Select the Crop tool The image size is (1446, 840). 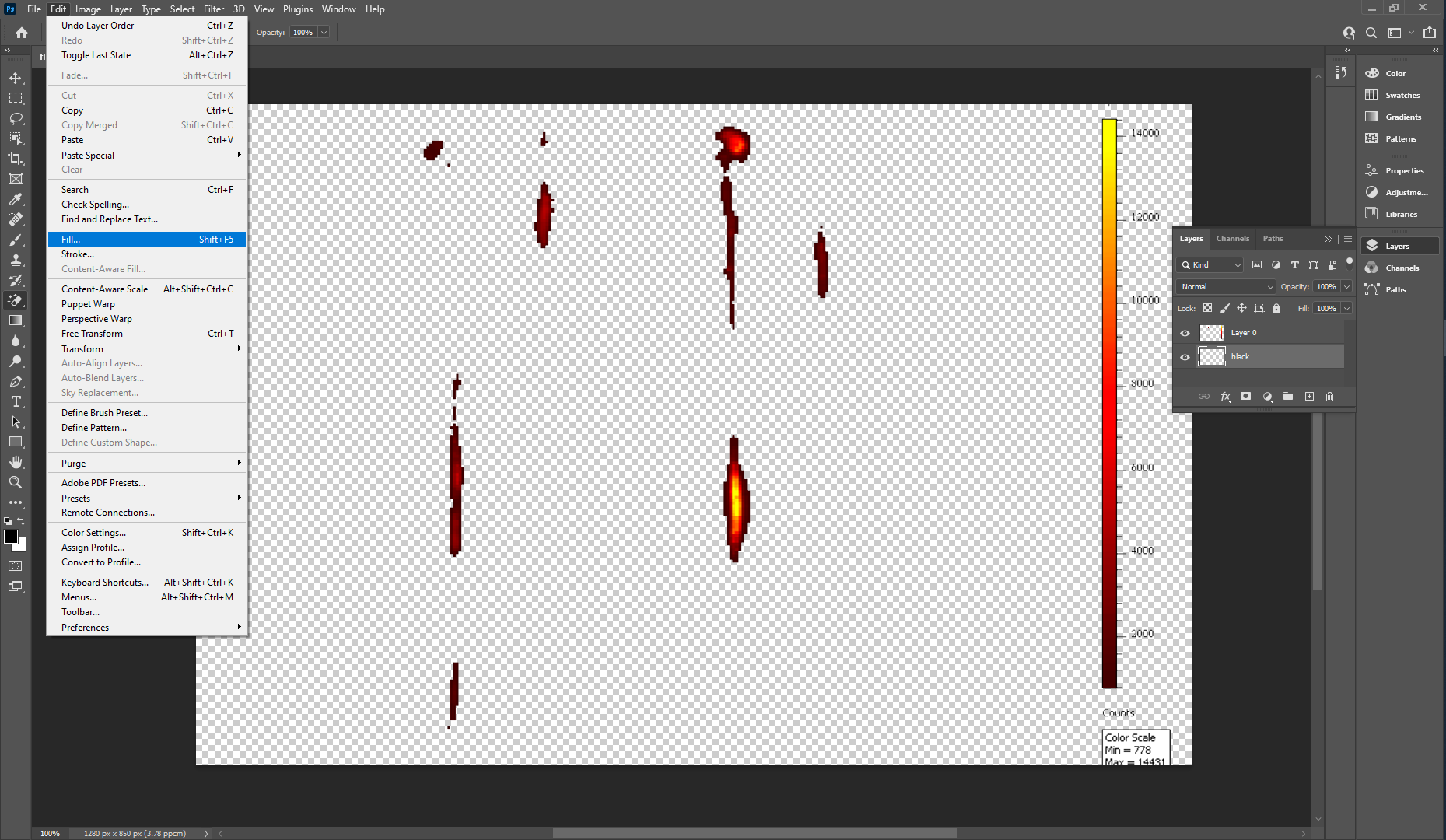pos(16,159)
